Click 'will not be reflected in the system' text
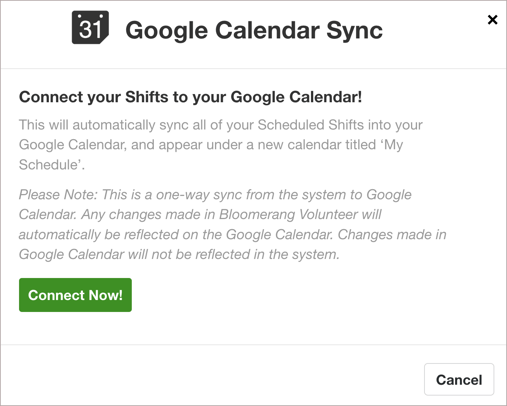This screenshot has height=406, width=507. click(234, 254)
